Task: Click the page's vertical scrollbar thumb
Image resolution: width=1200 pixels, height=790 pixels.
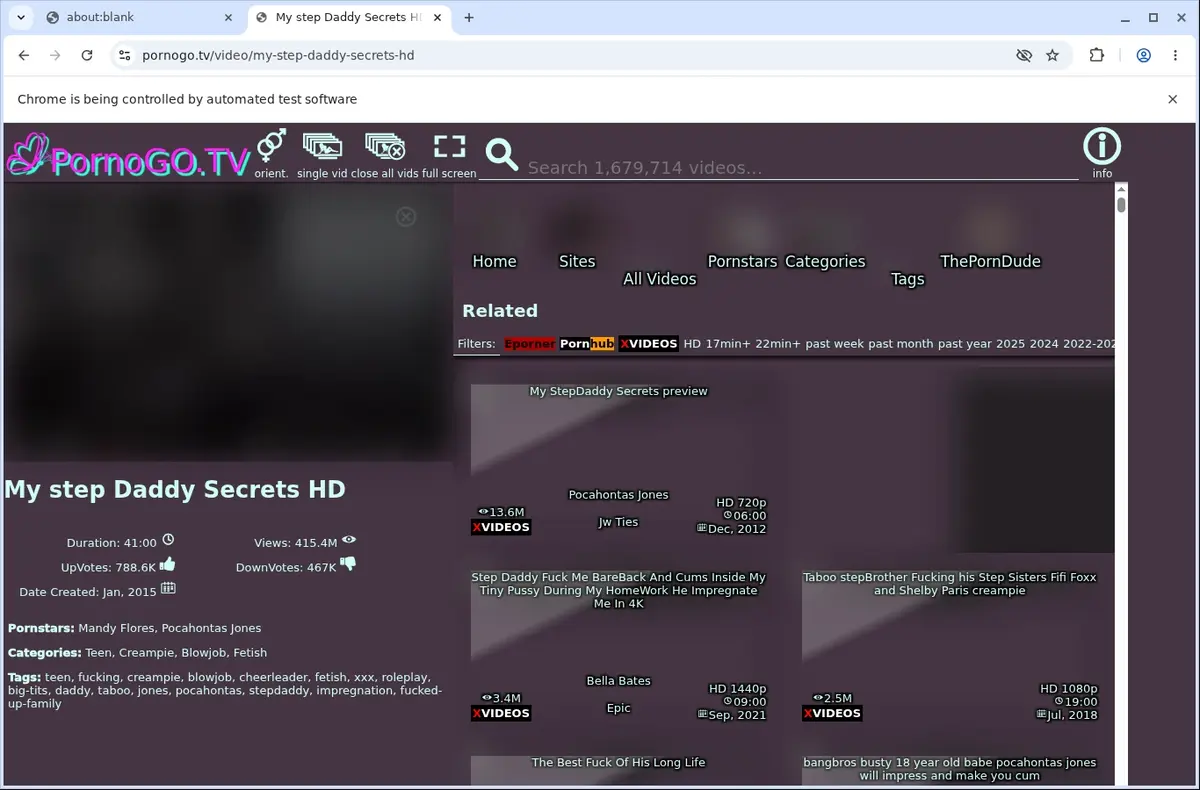Action: 1121,205
